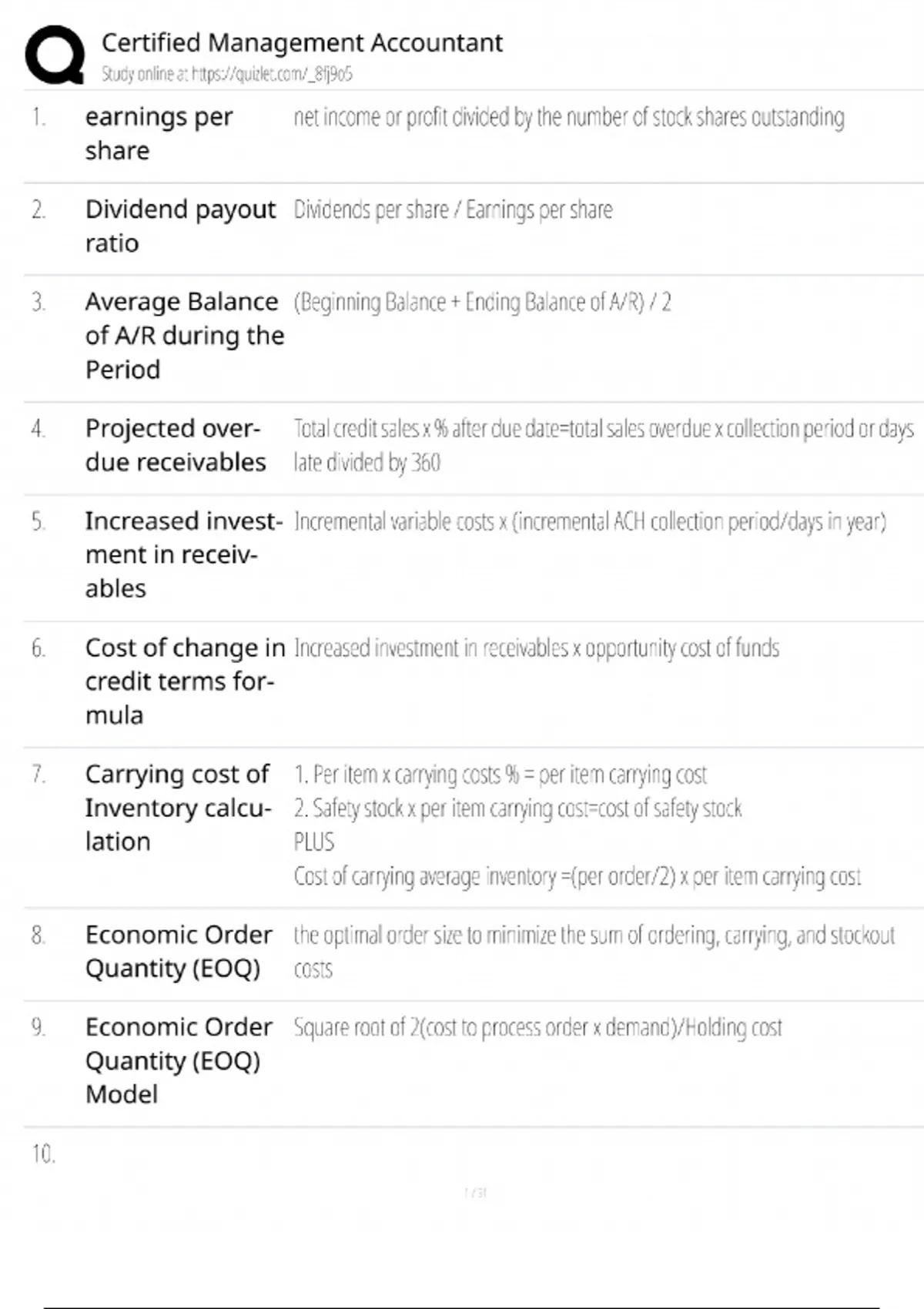924x1309 pixels.
Task: Click the net income definition text
Action: tap(568, 117)
